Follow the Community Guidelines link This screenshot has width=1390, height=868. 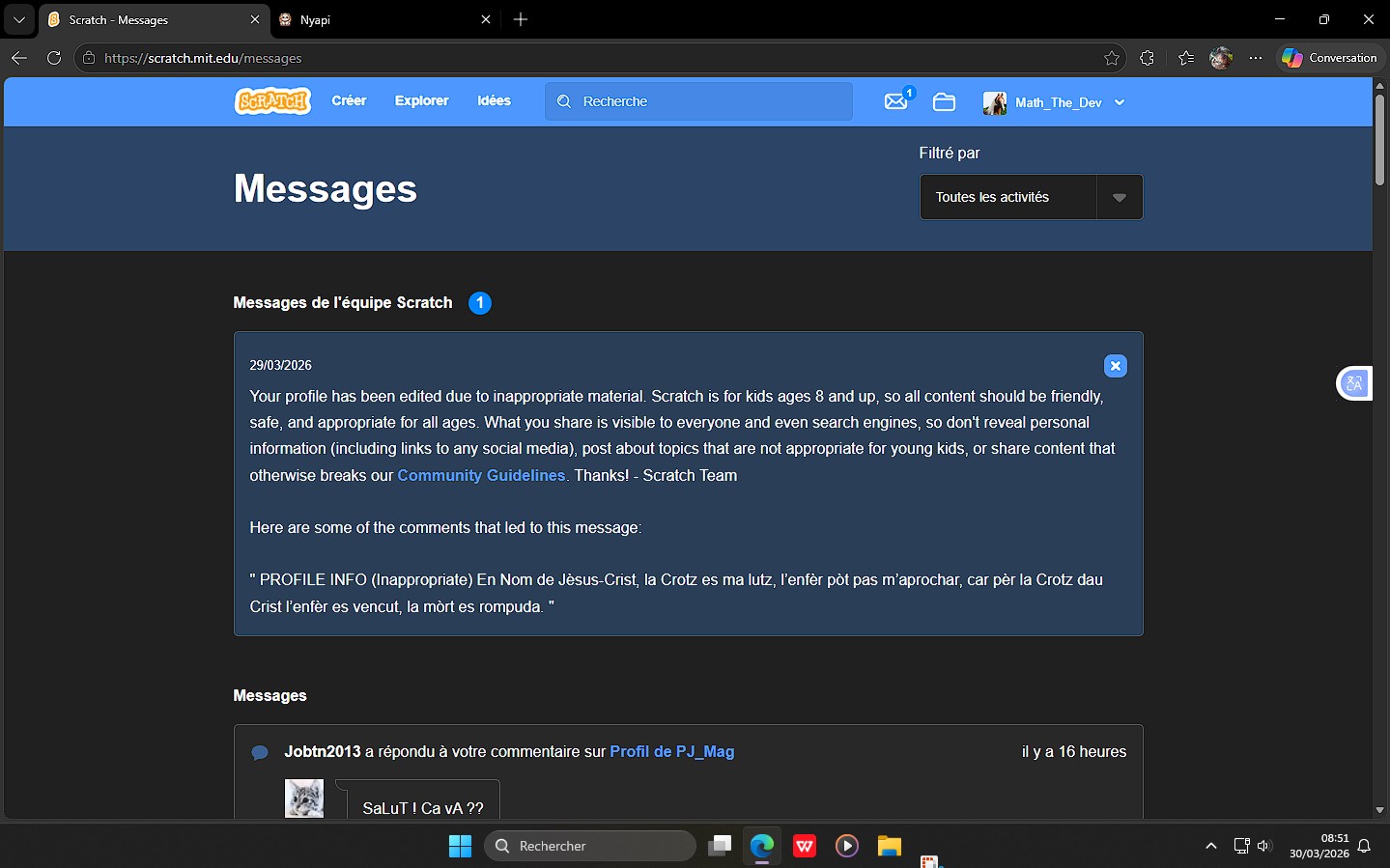(x=481, y=475)
